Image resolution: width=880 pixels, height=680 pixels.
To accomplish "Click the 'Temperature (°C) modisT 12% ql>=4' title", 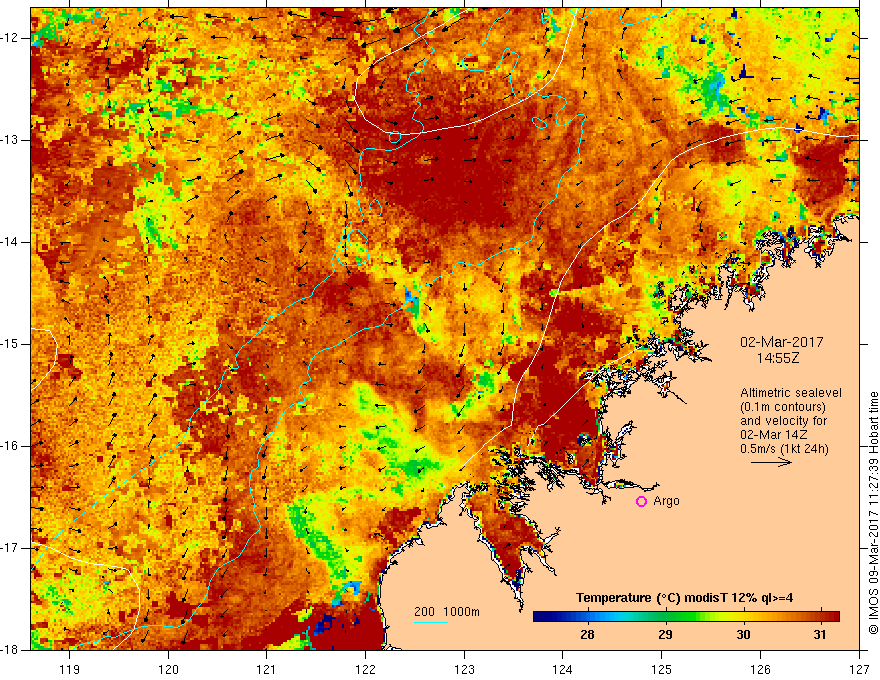I will point(684,598).
